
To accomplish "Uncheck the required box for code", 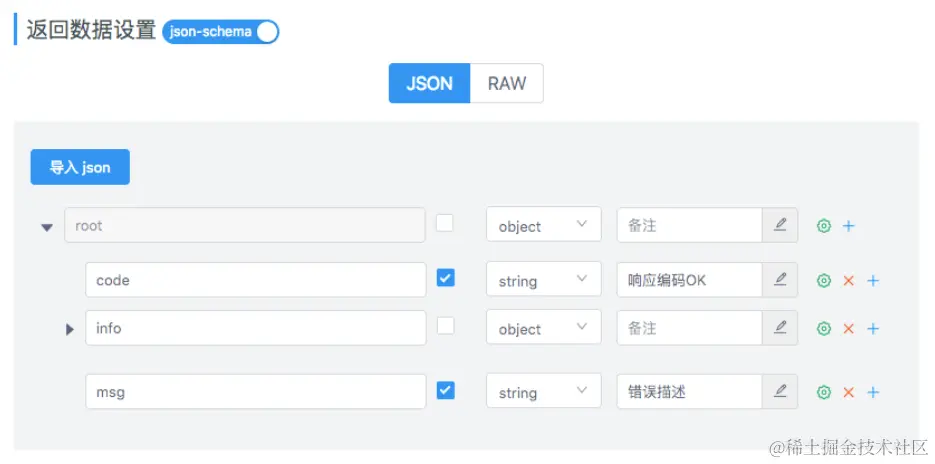I will [x=445, y=277].
